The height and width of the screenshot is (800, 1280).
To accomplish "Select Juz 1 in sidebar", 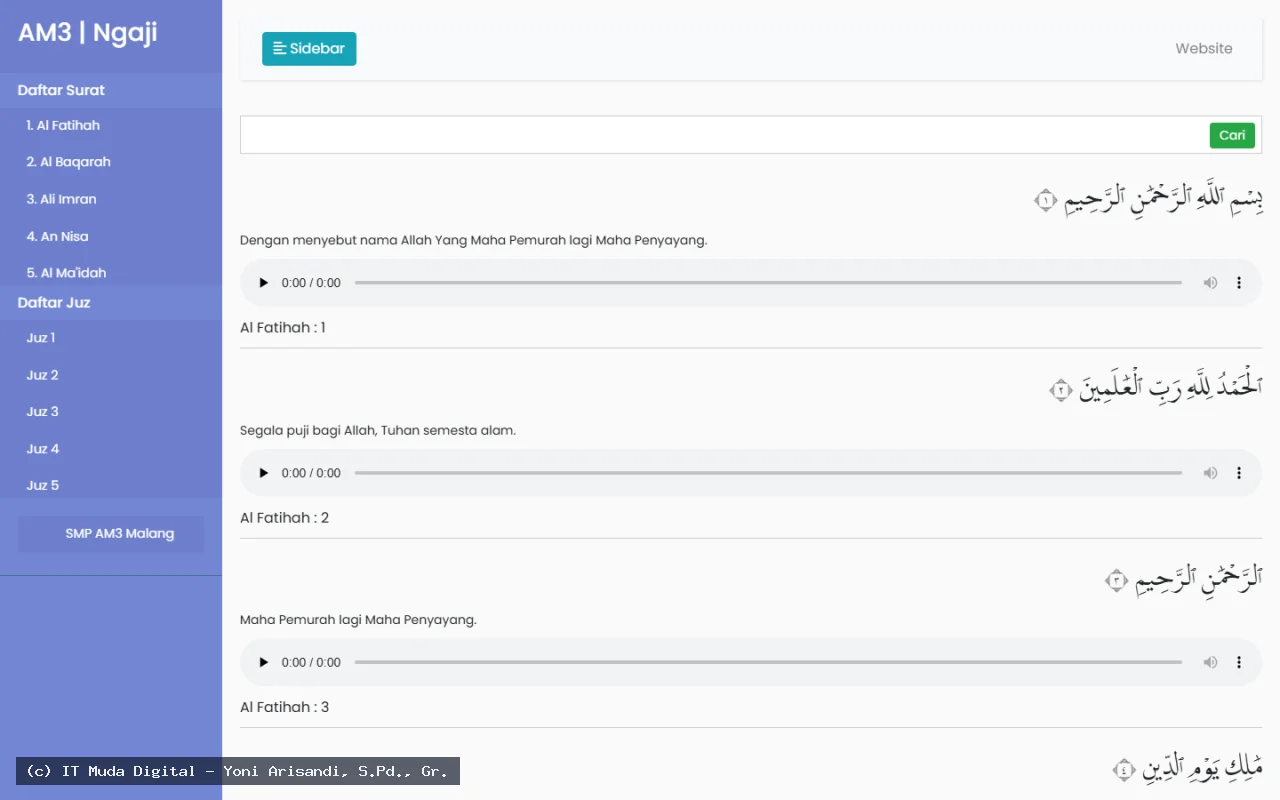I will pyautogui.click(x=41, y=338).
